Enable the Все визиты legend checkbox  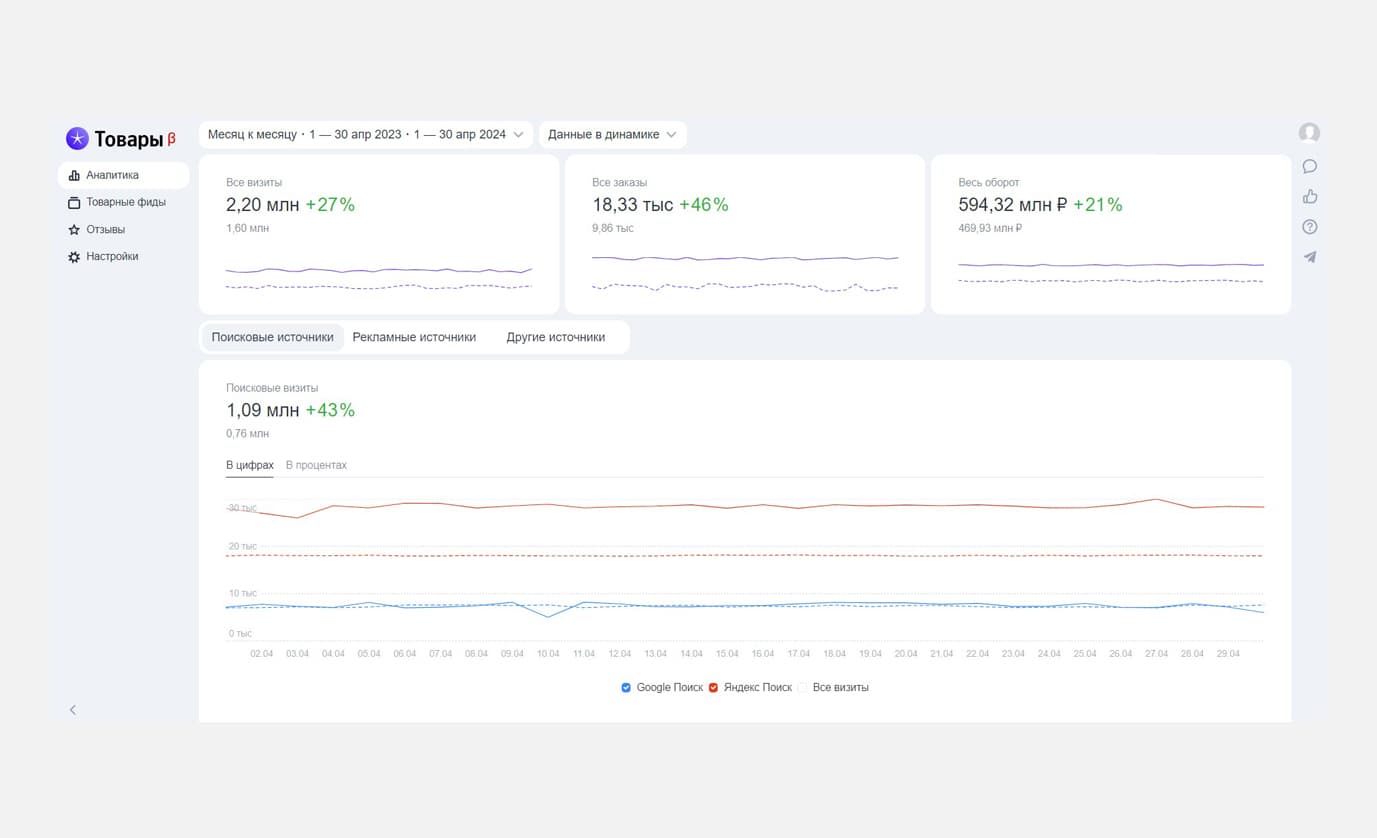pos(802,688)
